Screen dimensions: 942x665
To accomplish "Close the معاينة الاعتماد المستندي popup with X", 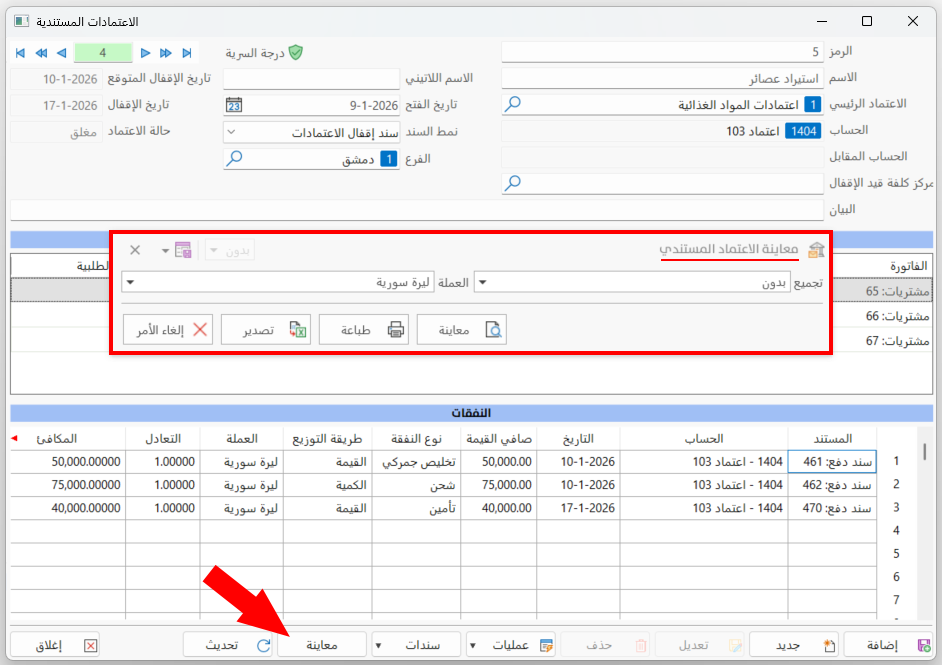I will tap(135, 250).
